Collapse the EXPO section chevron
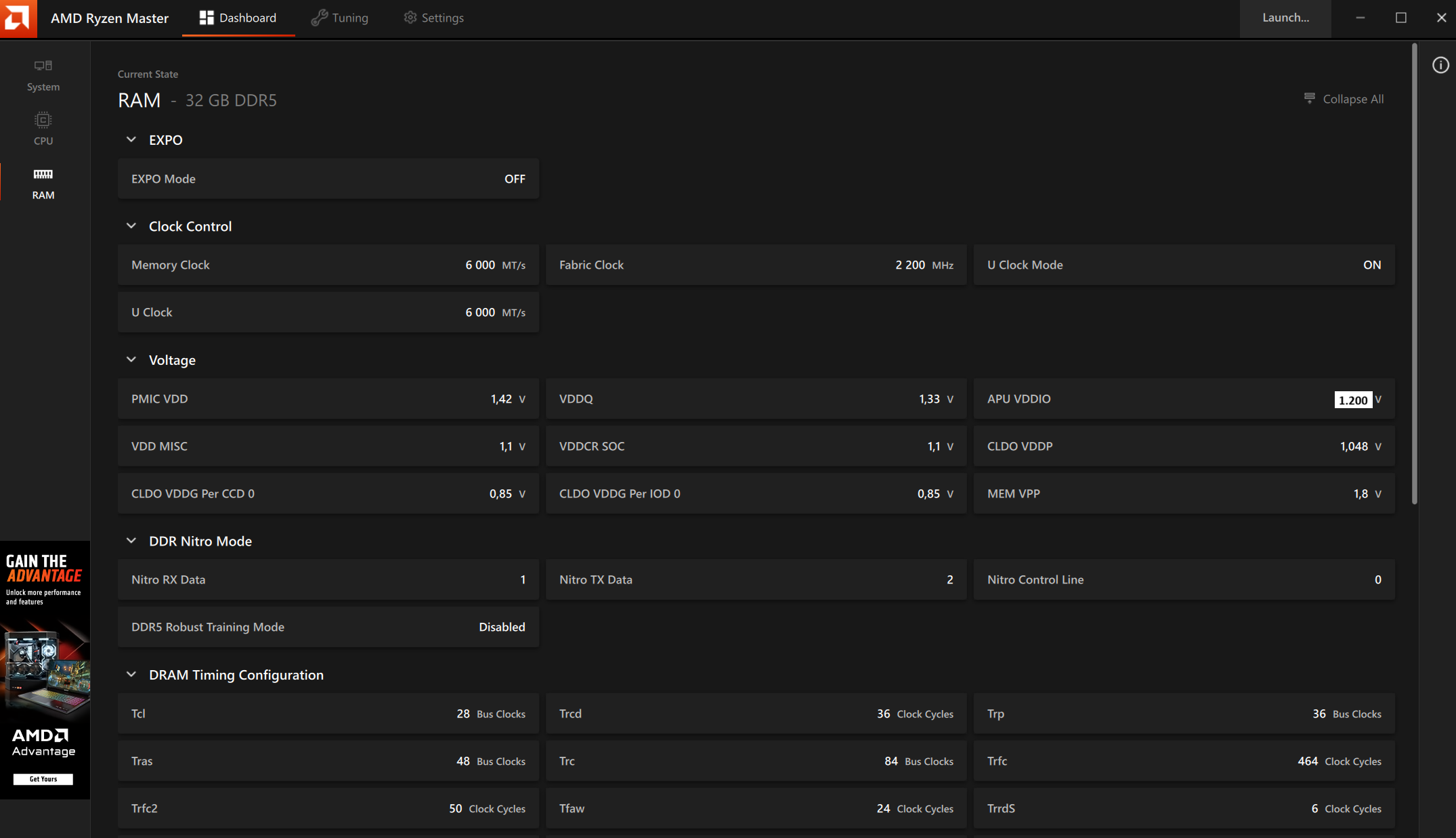The image size is (1456, 838). 131,140
